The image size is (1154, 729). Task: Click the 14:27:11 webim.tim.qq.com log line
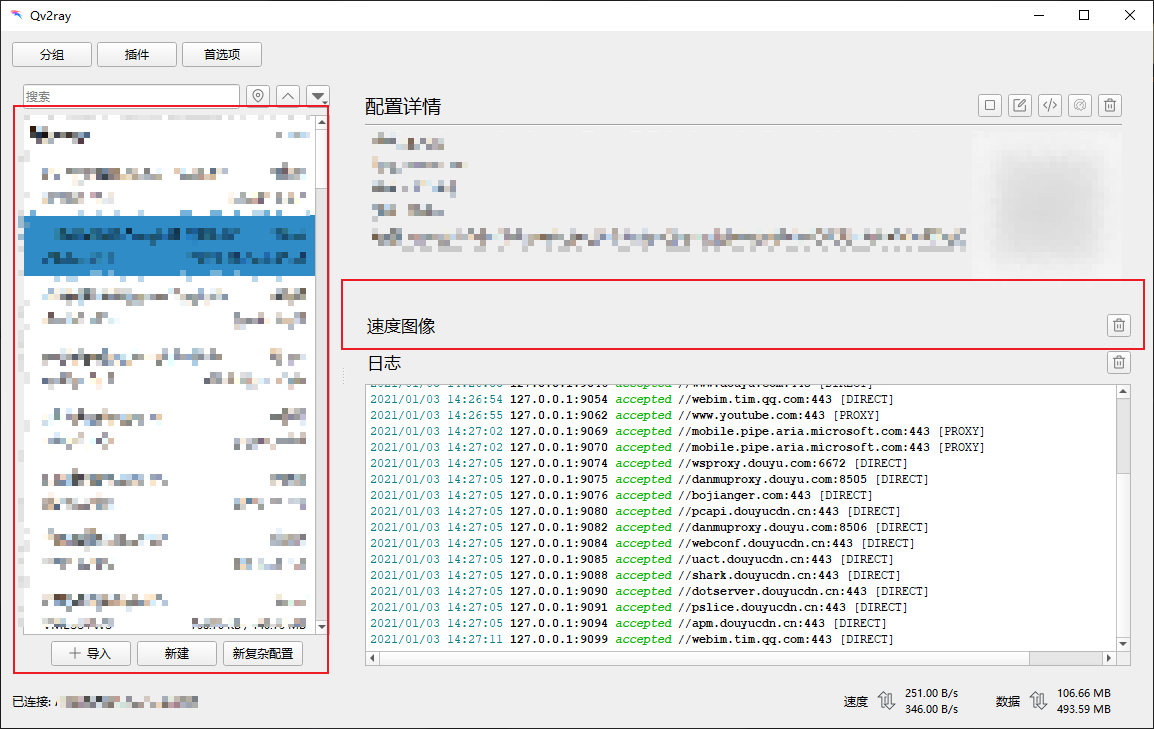[631, 639]
